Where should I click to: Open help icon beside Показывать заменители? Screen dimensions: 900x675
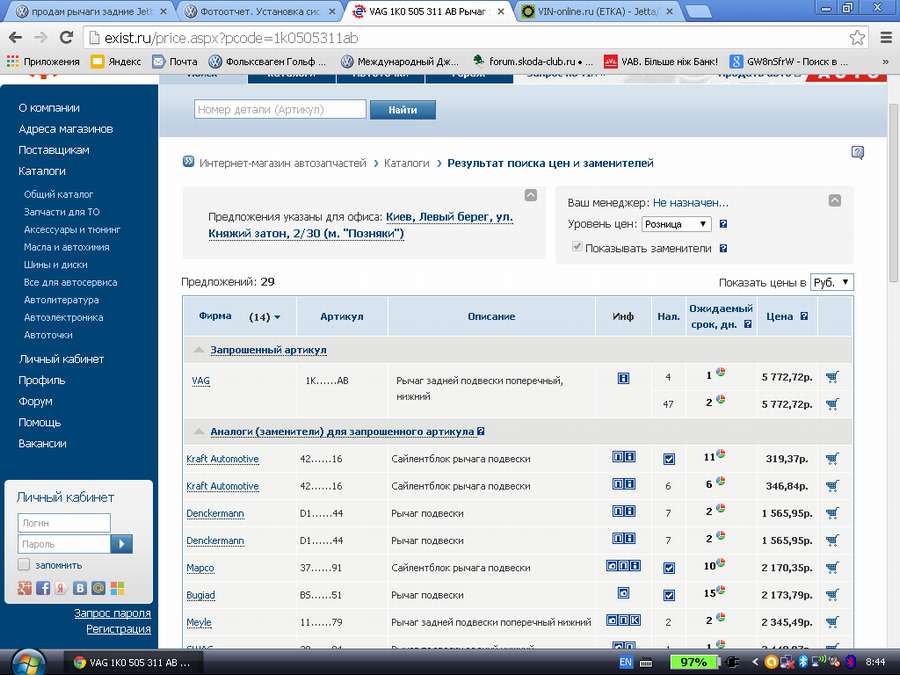click(723, 248)
